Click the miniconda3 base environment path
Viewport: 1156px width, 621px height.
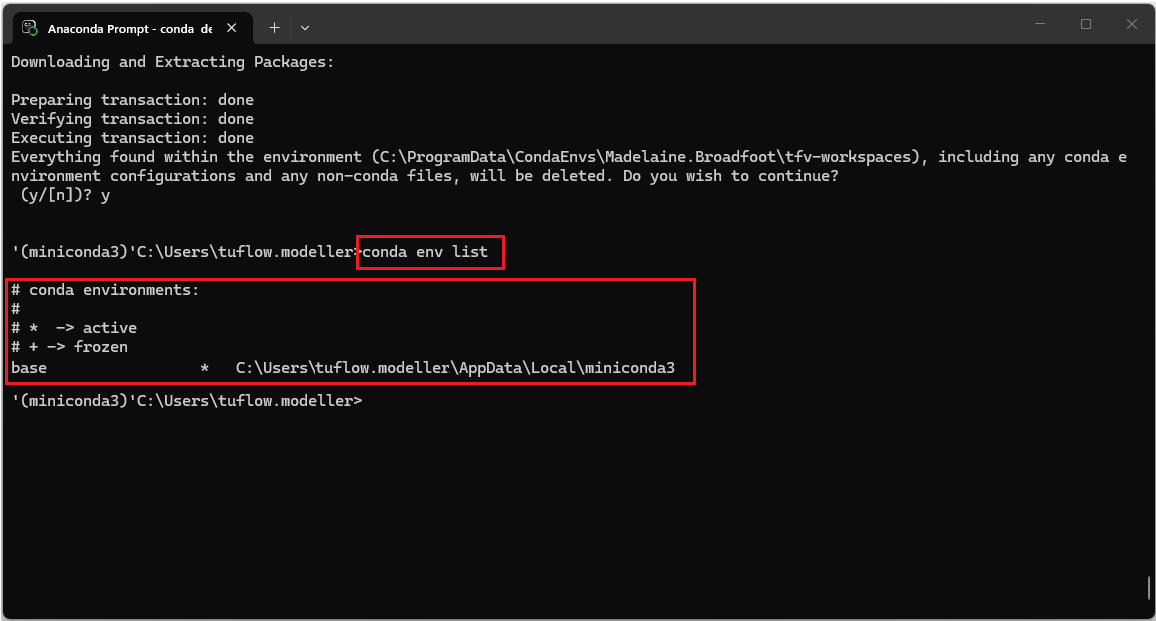[455, 368]
